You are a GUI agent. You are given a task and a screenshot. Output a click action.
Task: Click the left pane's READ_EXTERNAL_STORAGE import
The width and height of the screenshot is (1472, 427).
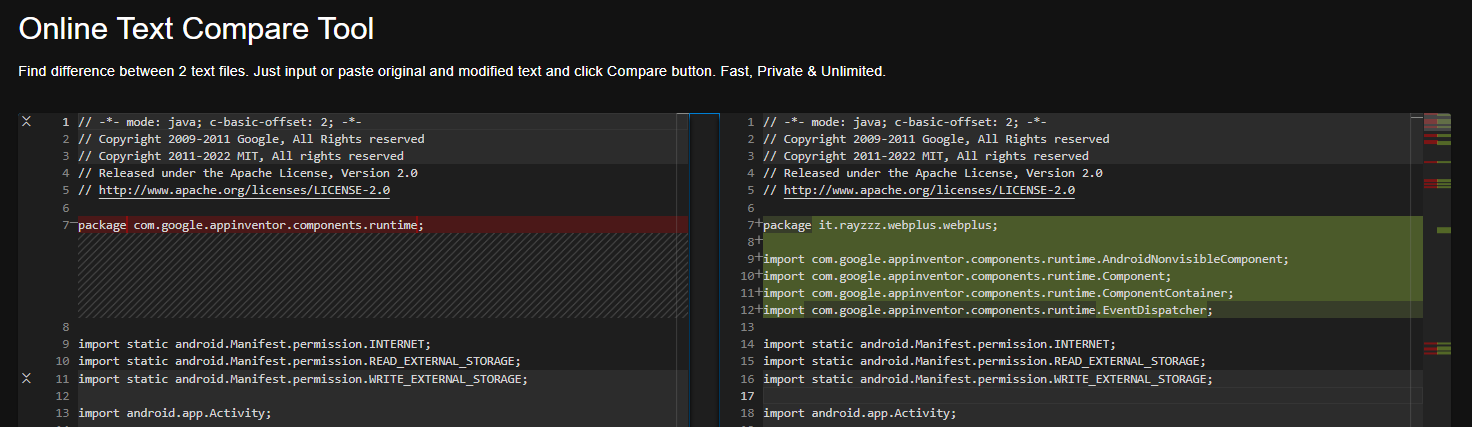pos(299,361)
